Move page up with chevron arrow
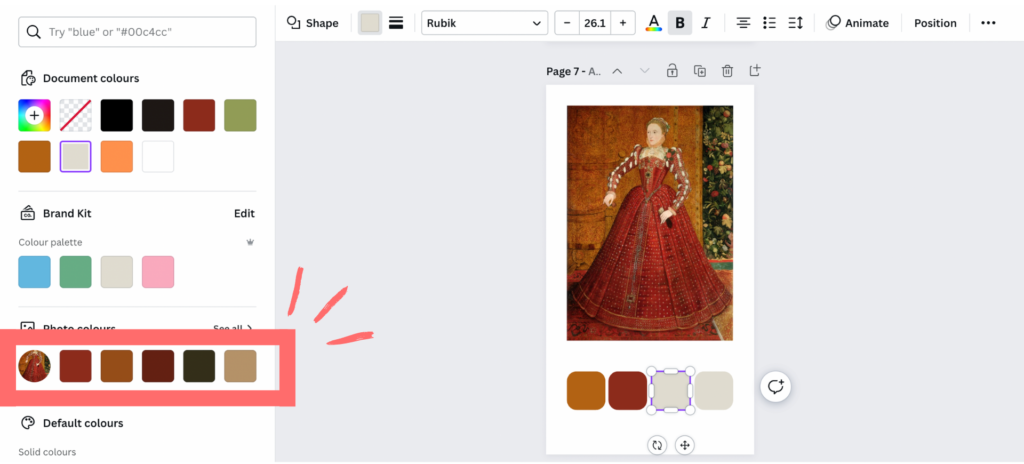The width and height of the screenshot is (1024, 464). [x=617, y=71]
